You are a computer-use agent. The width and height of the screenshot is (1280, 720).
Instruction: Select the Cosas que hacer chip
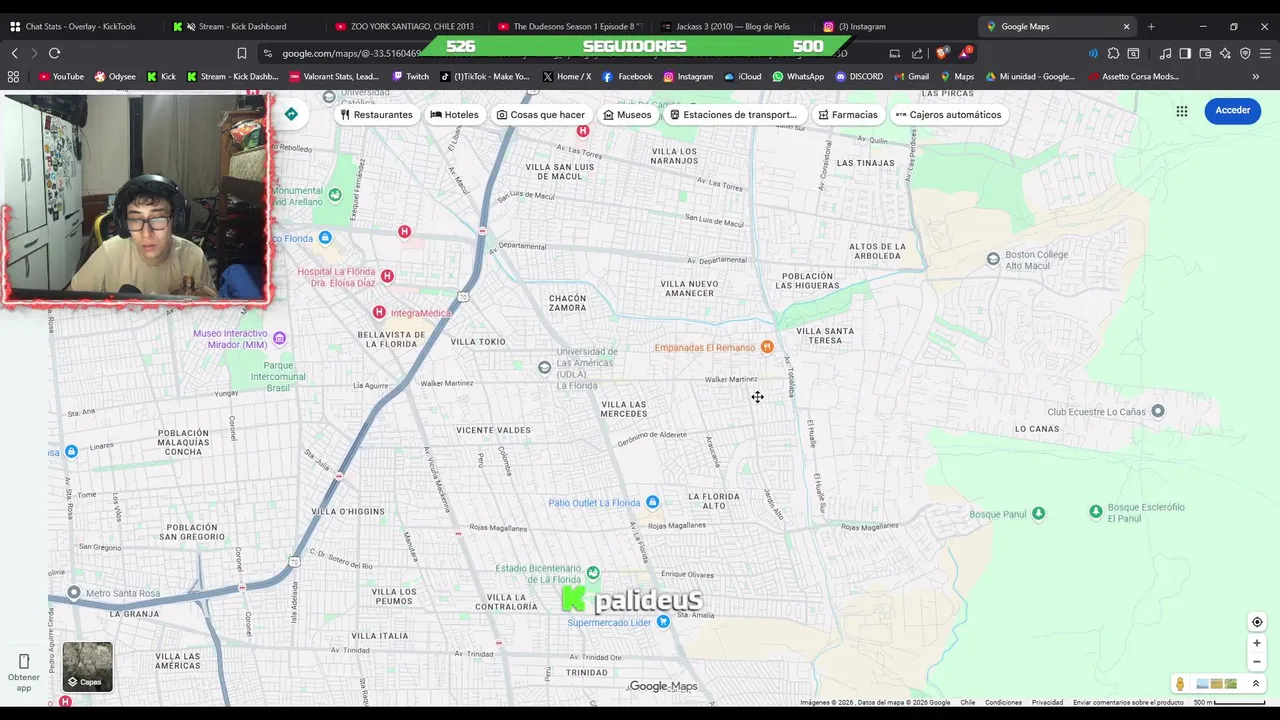pos(541,114)
